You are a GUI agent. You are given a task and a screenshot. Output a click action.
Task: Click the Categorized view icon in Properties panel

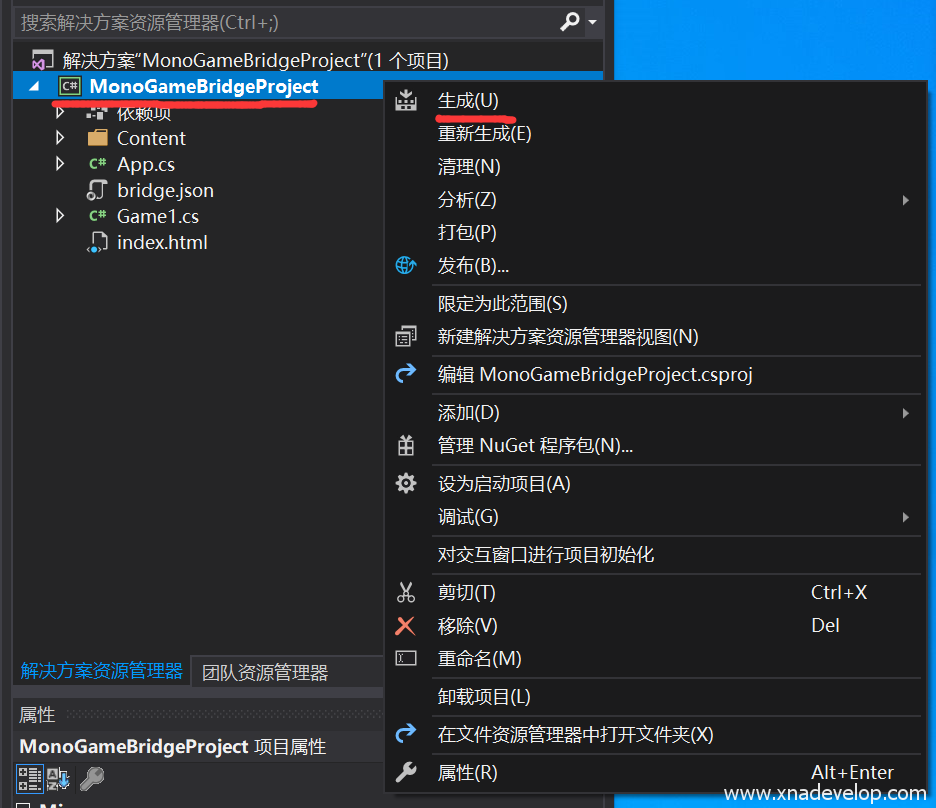click(30, 778)
